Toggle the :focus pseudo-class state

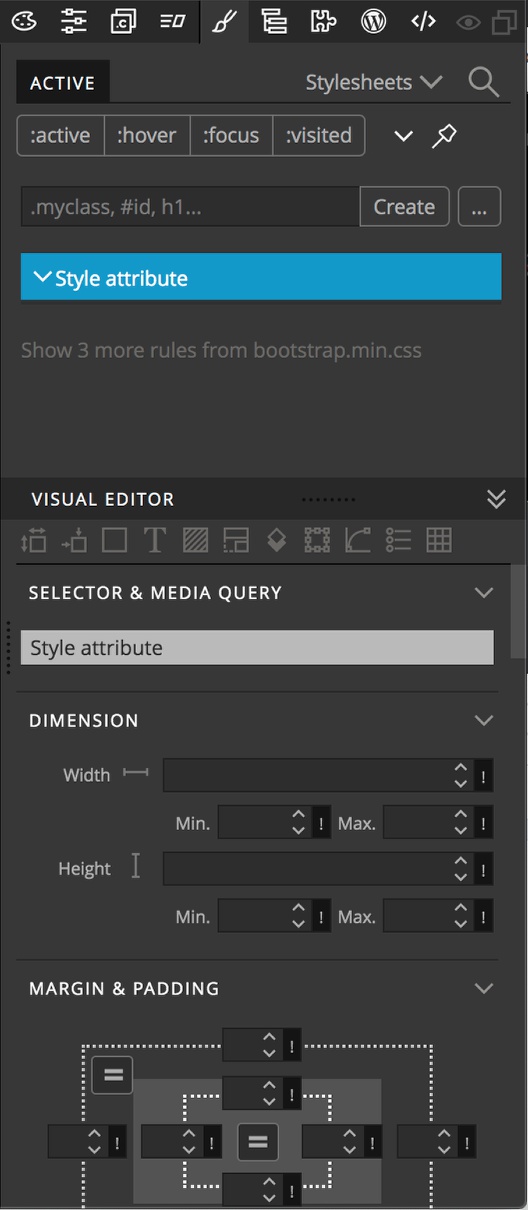pos(231,135)
